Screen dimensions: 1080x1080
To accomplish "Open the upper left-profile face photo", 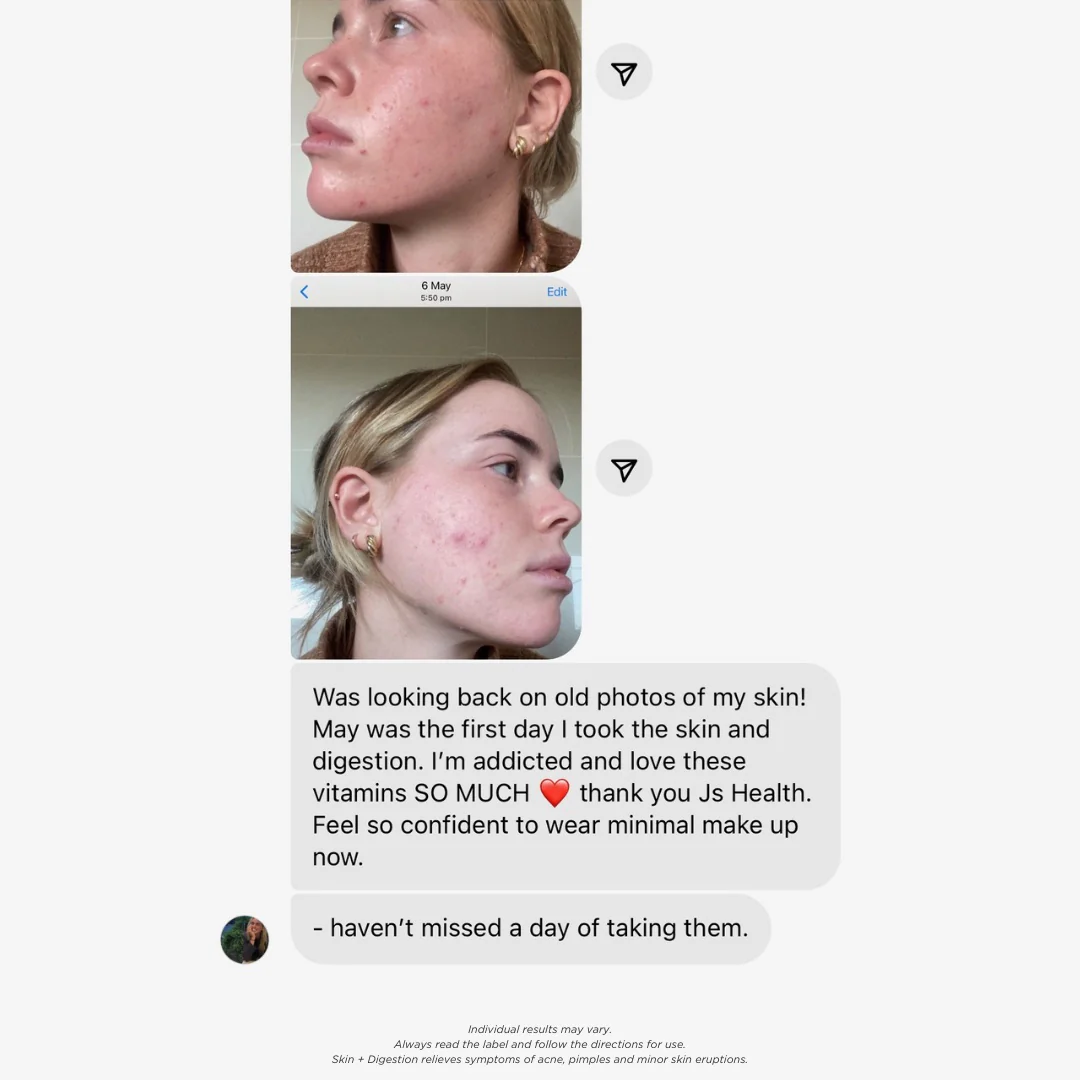I will (x=436, y=136).
